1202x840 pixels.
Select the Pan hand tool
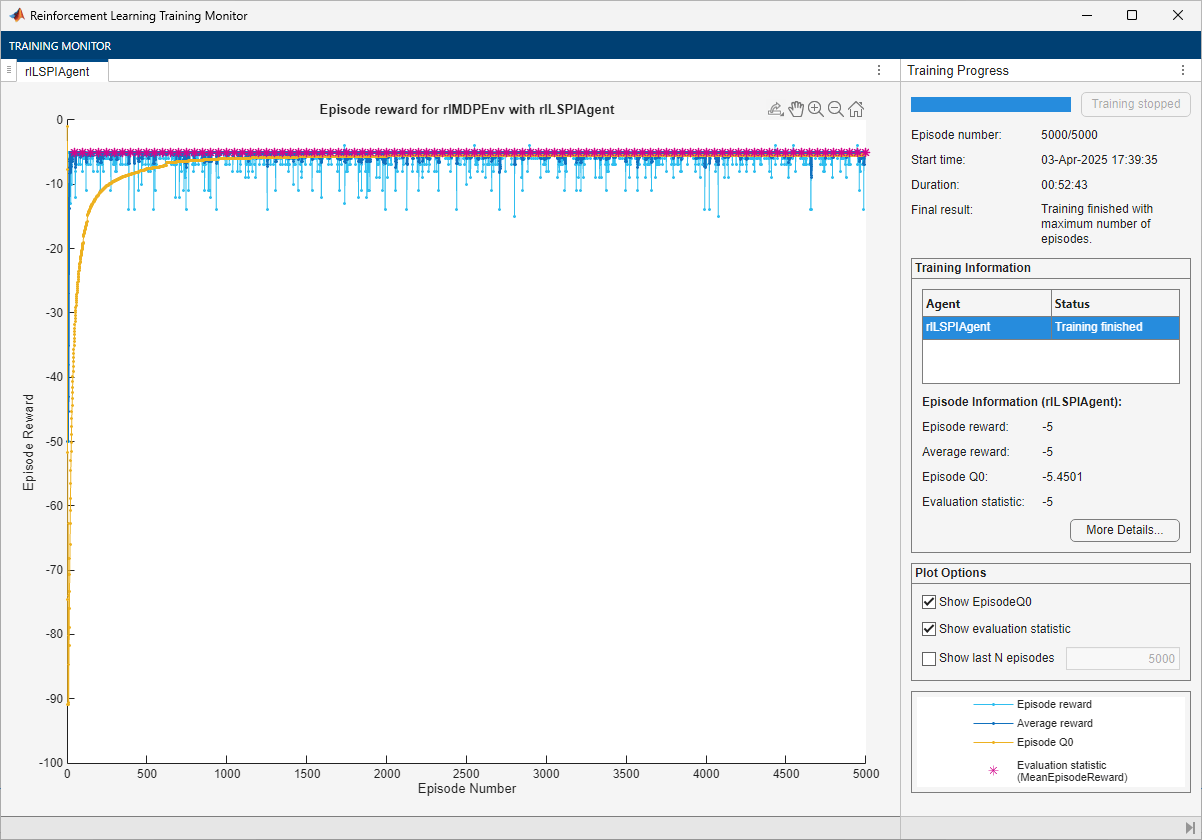(796, 110)
